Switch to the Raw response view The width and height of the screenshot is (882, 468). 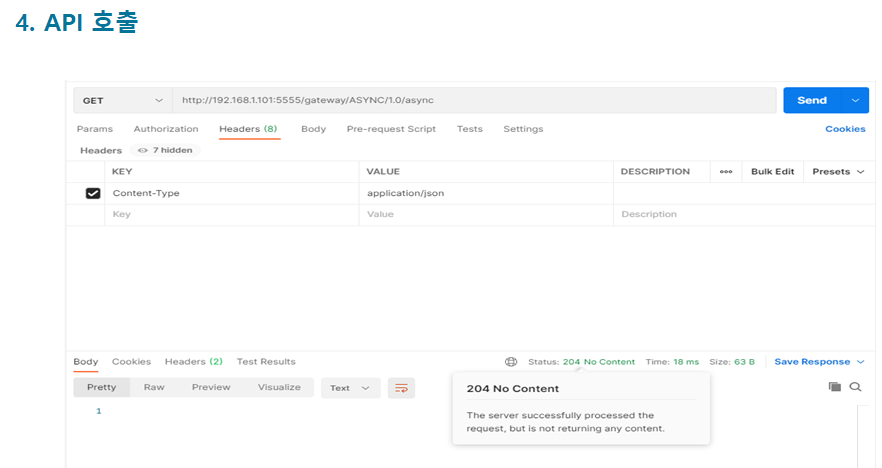pos(154,388)
